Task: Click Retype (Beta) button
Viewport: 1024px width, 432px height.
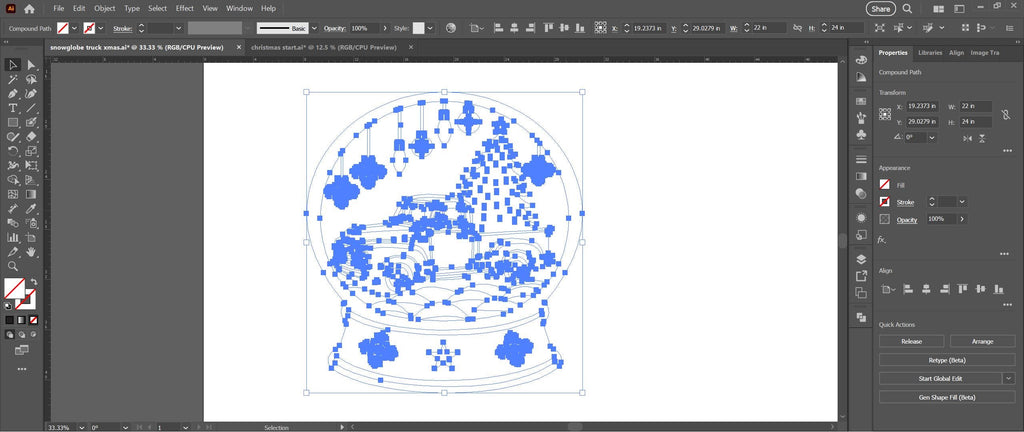Action: (947, 360)
